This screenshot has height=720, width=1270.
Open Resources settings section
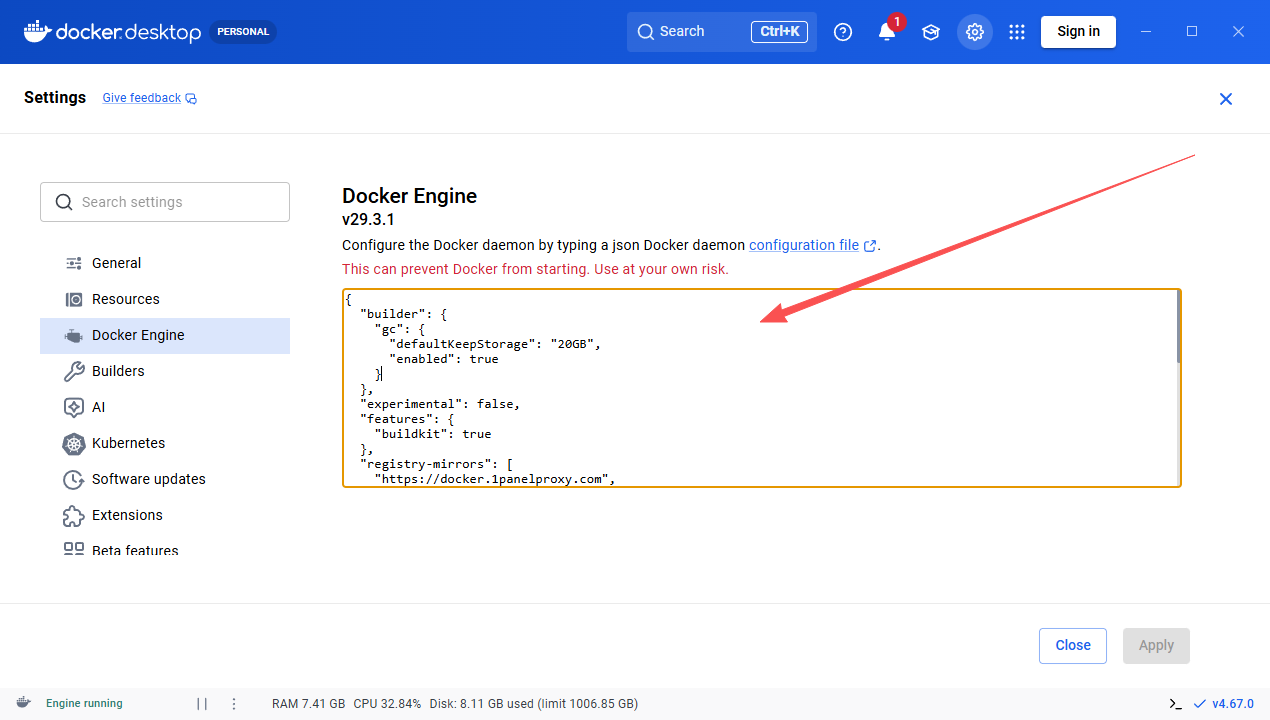pyautogui.click(x=165, y=299)
